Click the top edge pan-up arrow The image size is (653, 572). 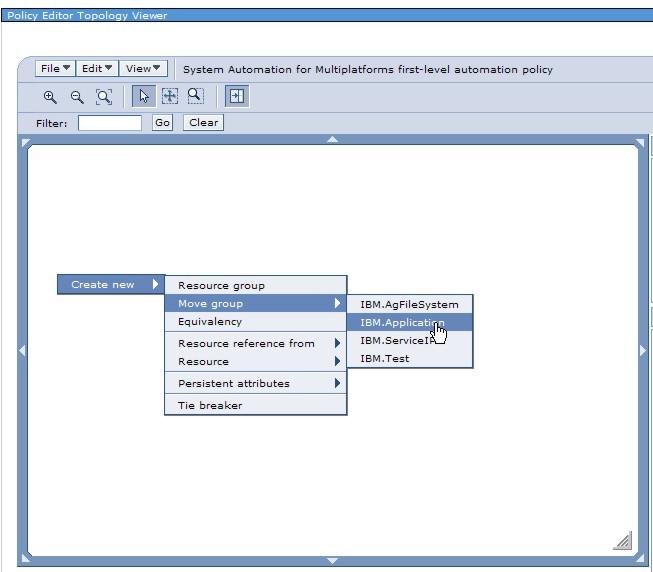(332, 139)
